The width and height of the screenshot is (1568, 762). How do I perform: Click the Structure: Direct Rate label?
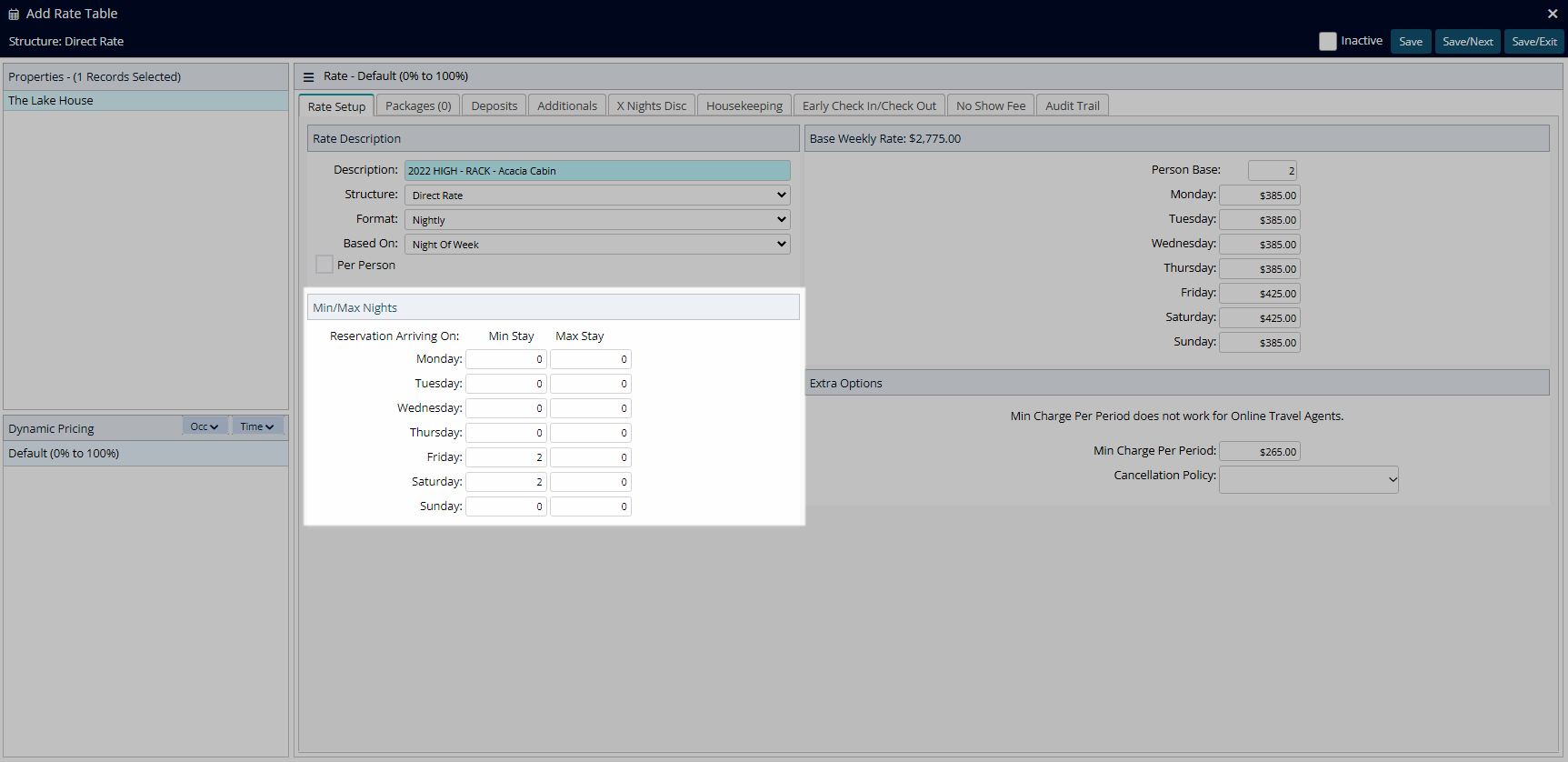coord(66,41)
